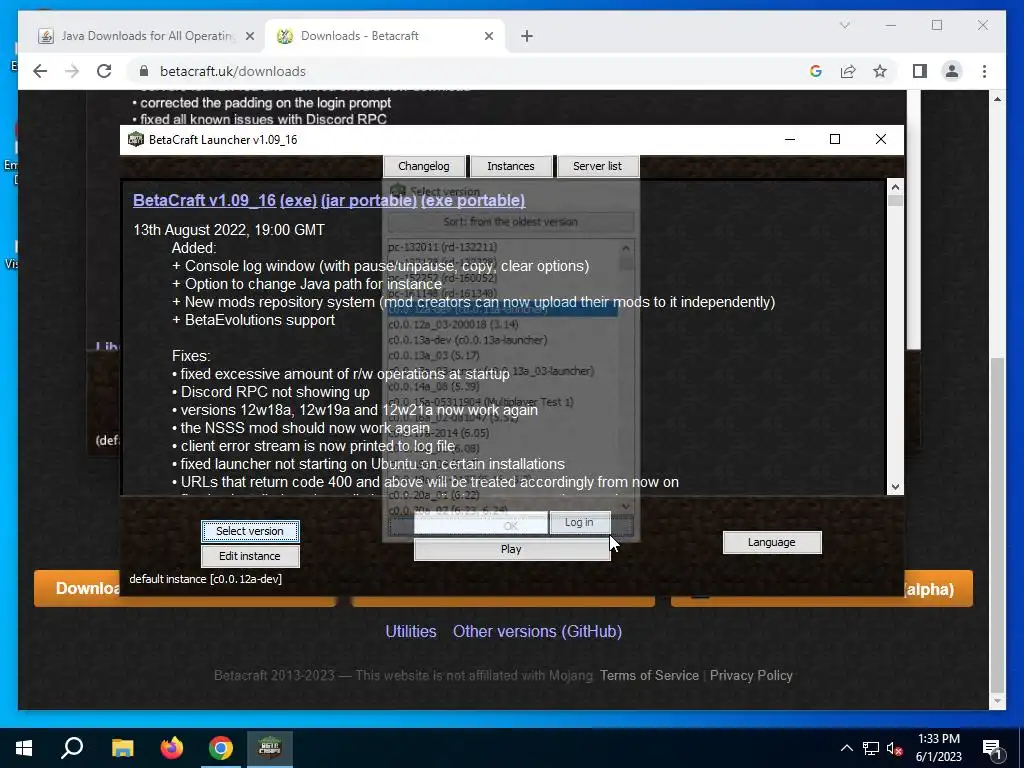Click the address bar URL

coord(232,71)
